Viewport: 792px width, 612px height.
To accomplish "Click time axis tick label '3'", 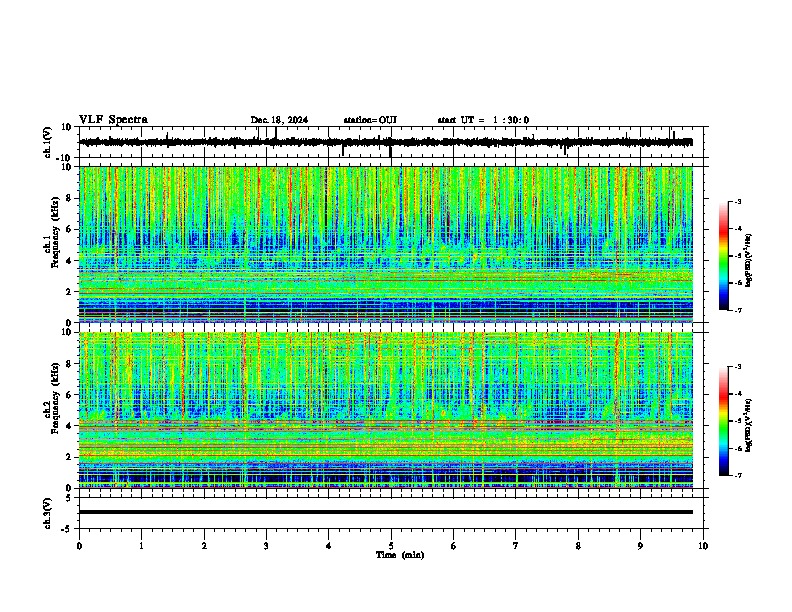I will tap(266, 546).
